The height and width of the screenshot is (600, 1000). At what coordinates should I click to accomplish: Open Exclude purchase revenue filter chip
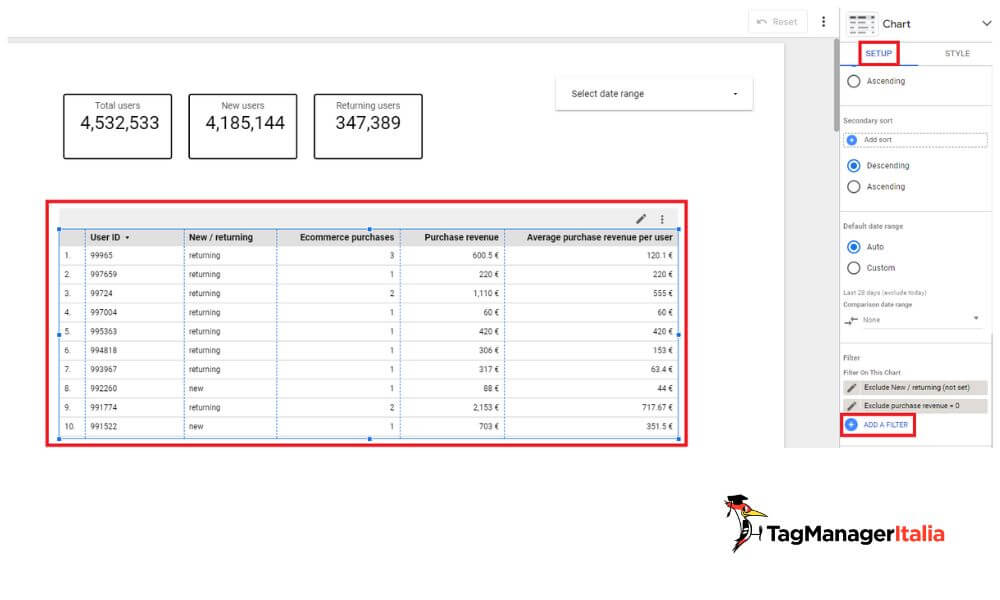click(x=915, y=406)
